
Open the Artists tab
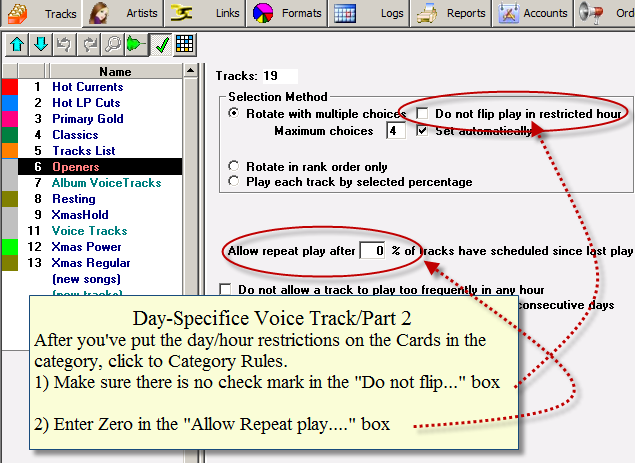click(123, 13)
